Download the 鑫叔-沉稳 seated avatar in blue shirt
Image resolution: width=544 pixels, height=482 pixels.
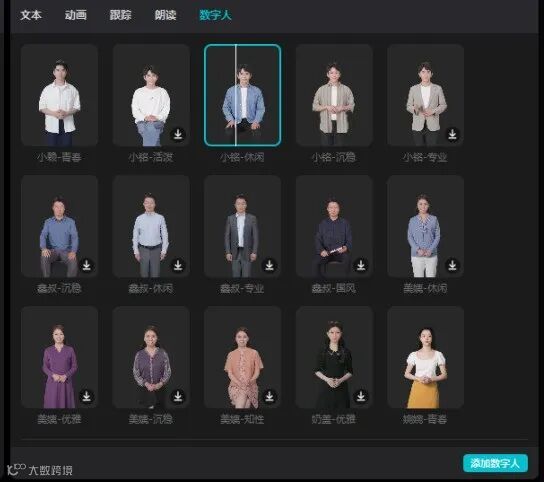click(86, 265)
